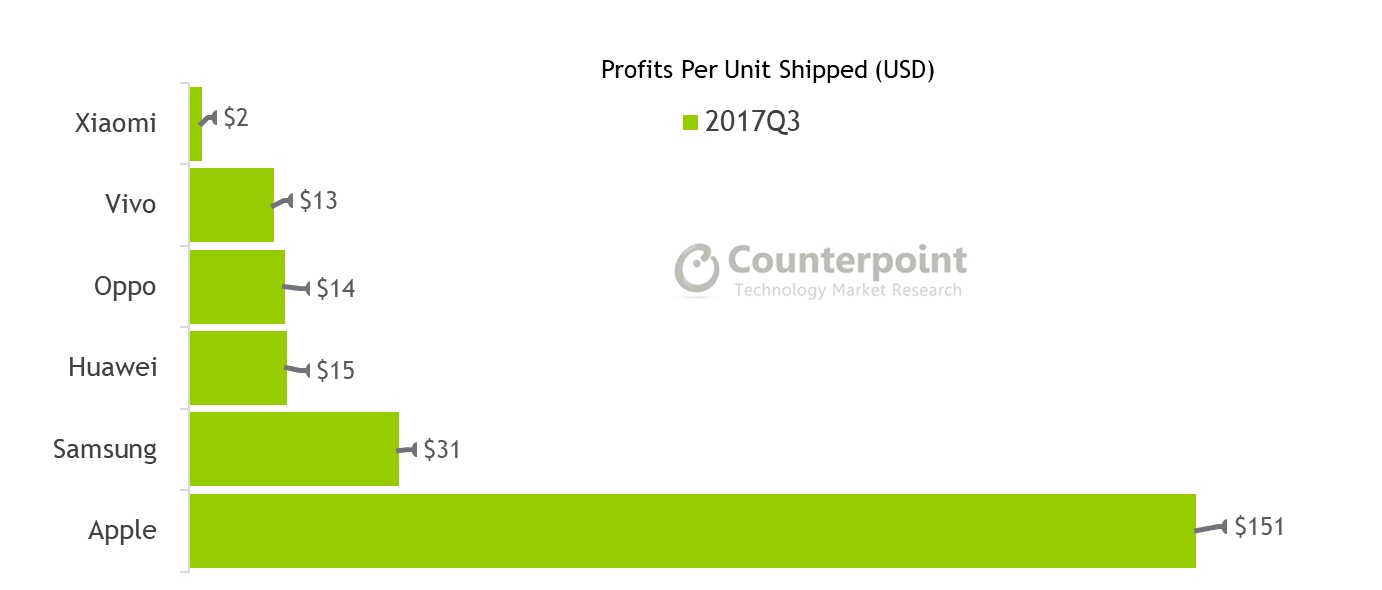Select the $15 data label
Screen dimensions: 1382x590
pyautogui.click(x=335, y=371)
